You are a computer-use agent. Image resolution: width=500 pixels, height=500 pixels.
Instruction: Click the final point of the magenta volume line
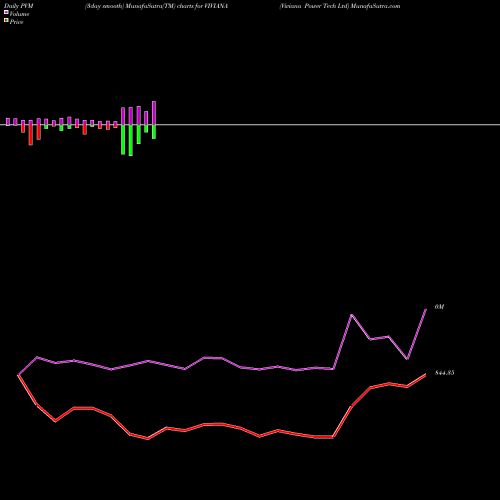coord(426,310)
